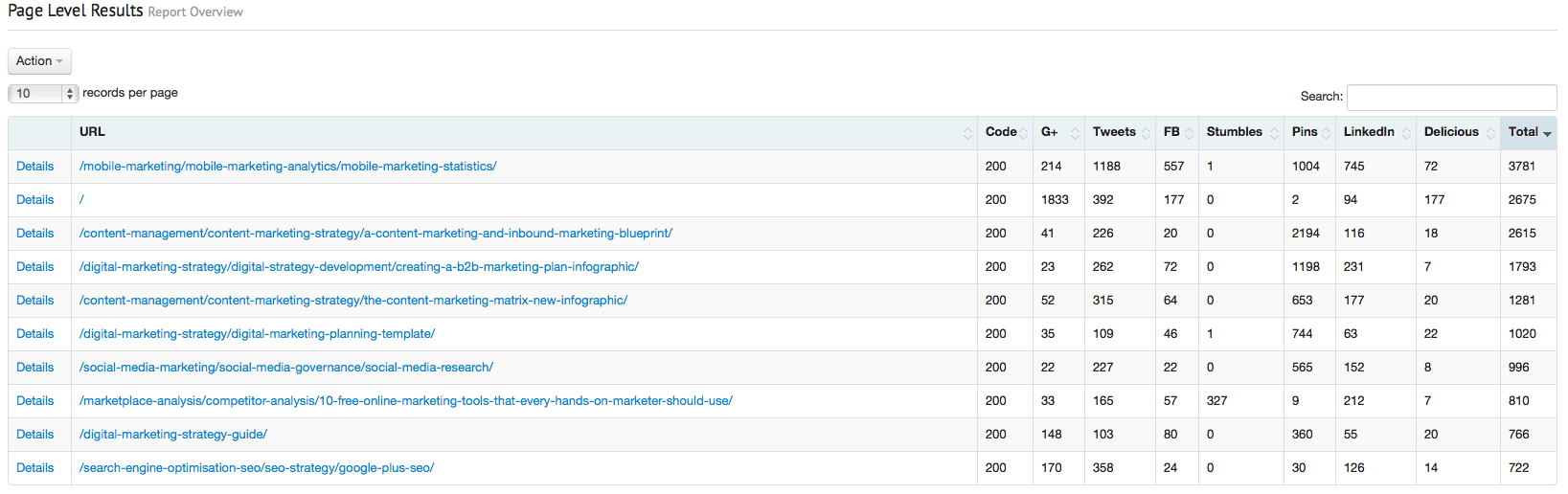This screenshot has height=494, width=1568.
Task: Open the social-media-research URL link
Action: click(285, 368)
